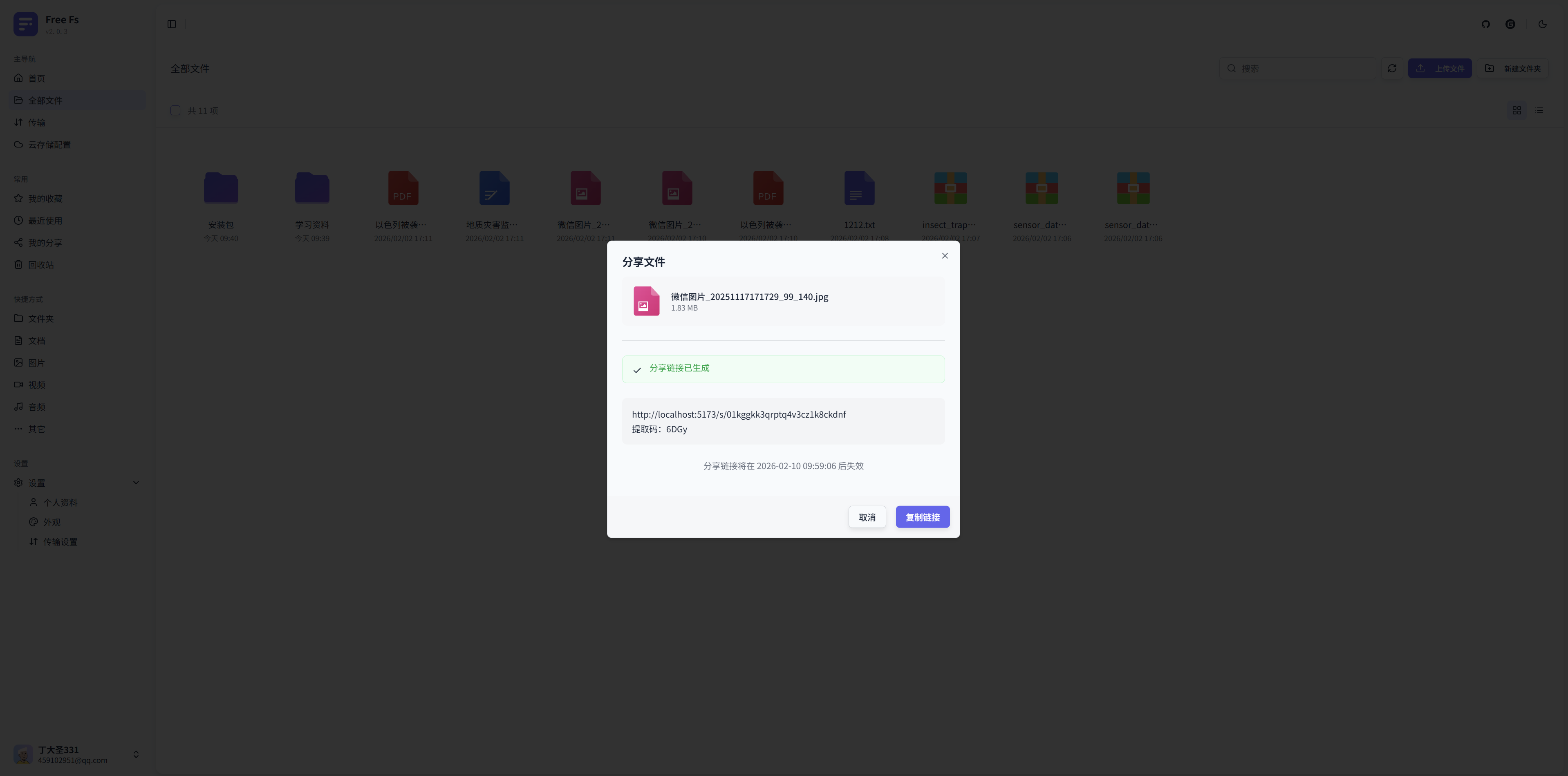The image size is (1568, 776).
Task: Click the 取消 button
Action: (x=867, y=517)
